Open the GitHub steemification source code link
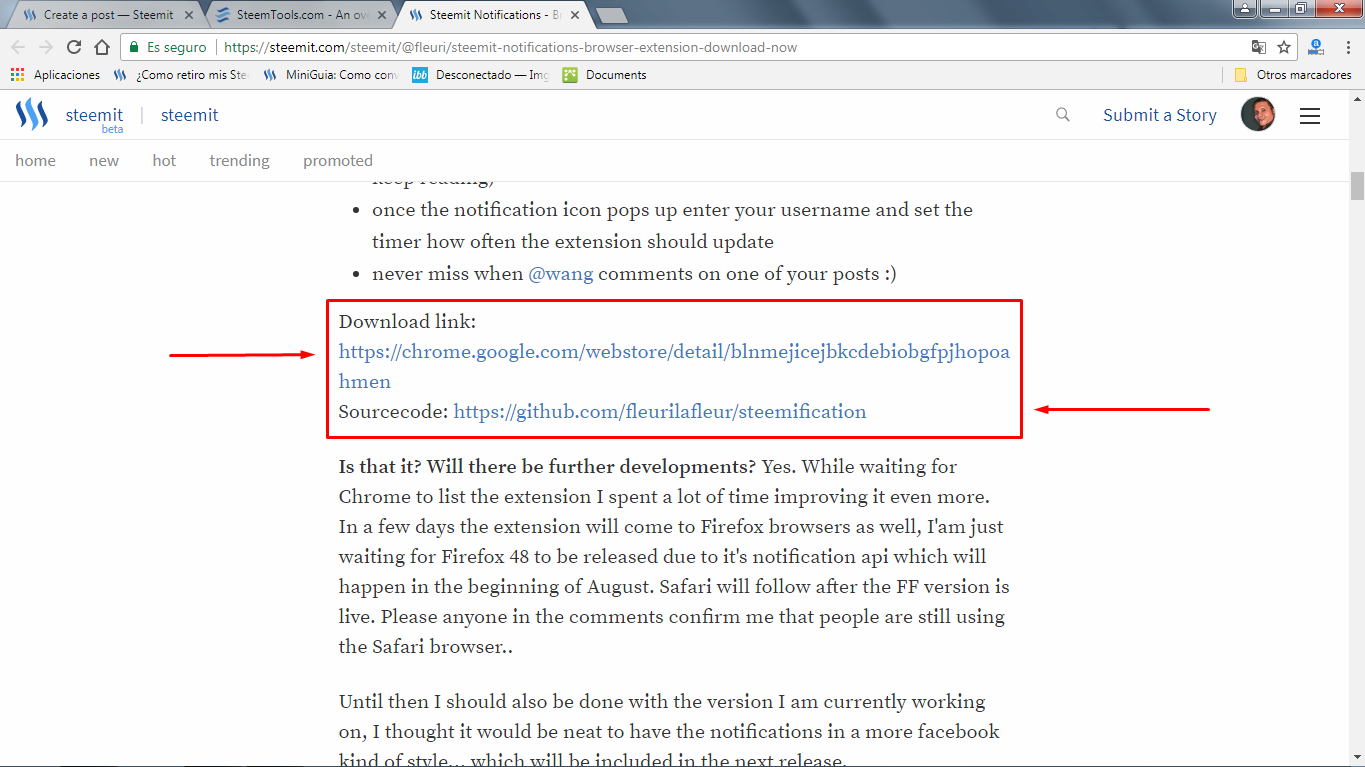 tap(660, 411)
